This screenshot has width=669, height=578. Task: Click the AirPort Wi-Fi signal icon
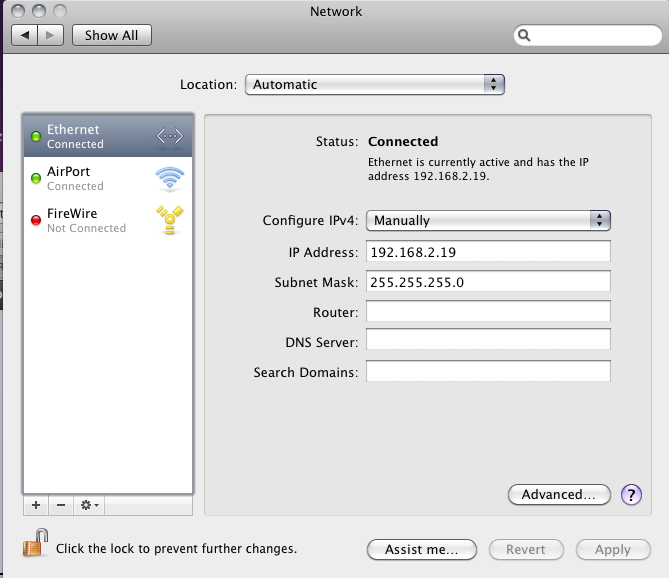point(170,178)
